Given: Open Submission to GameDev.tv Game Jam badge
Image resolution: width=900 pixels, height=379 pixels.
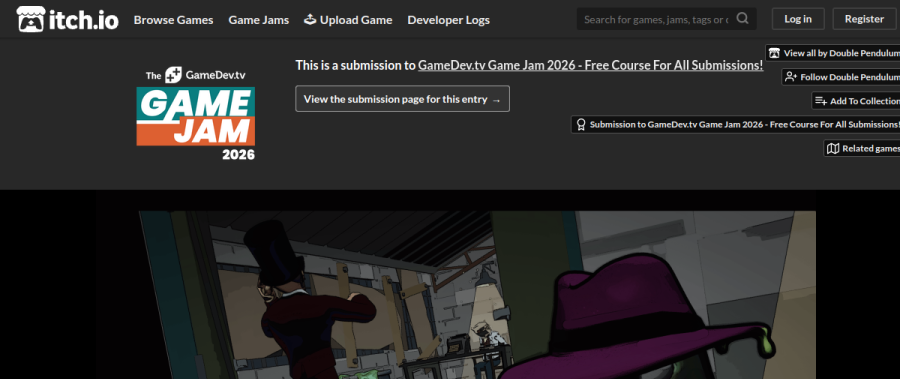Looking at the screenshot, I should [x=736, y=125].
